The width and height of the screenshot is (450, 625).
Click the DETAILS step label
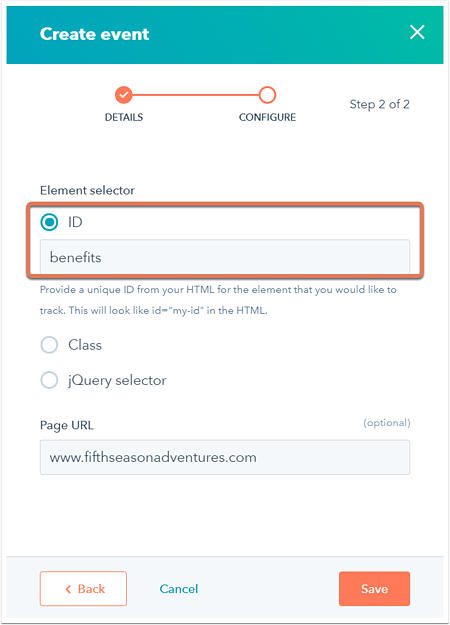124,117
